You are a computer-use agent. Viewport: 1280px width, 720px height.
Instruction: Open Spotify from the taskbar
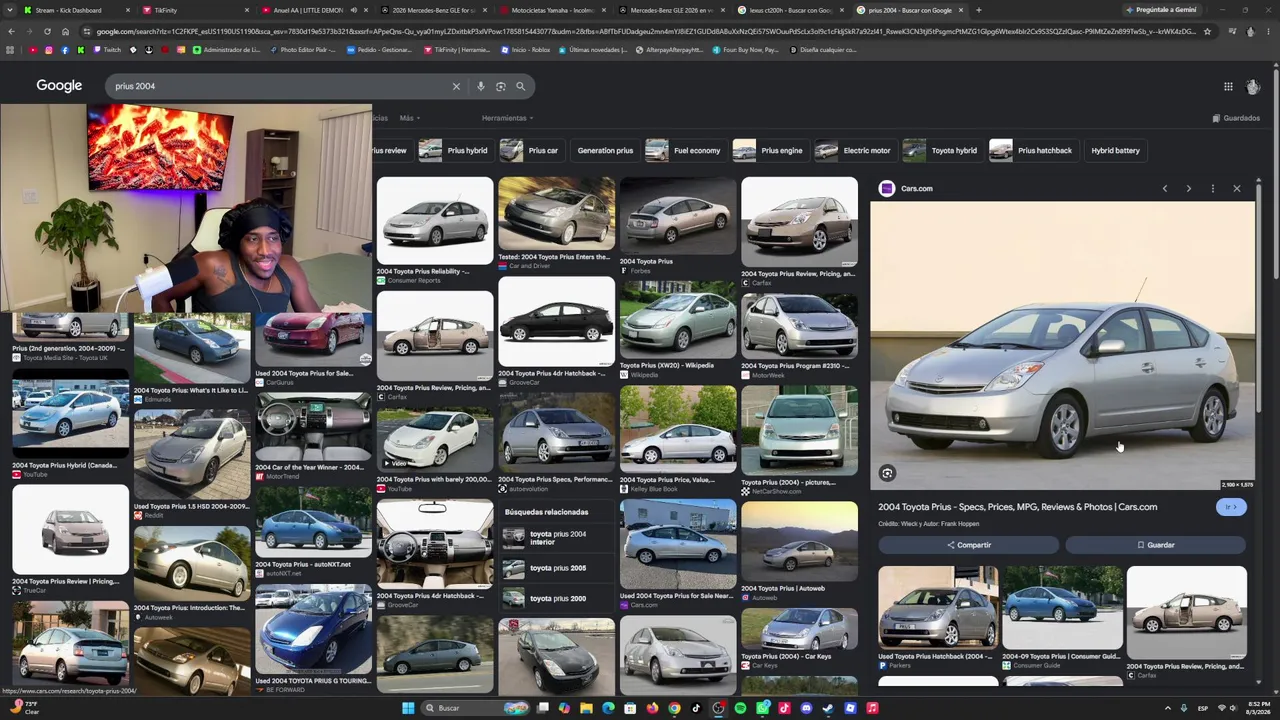740,708
